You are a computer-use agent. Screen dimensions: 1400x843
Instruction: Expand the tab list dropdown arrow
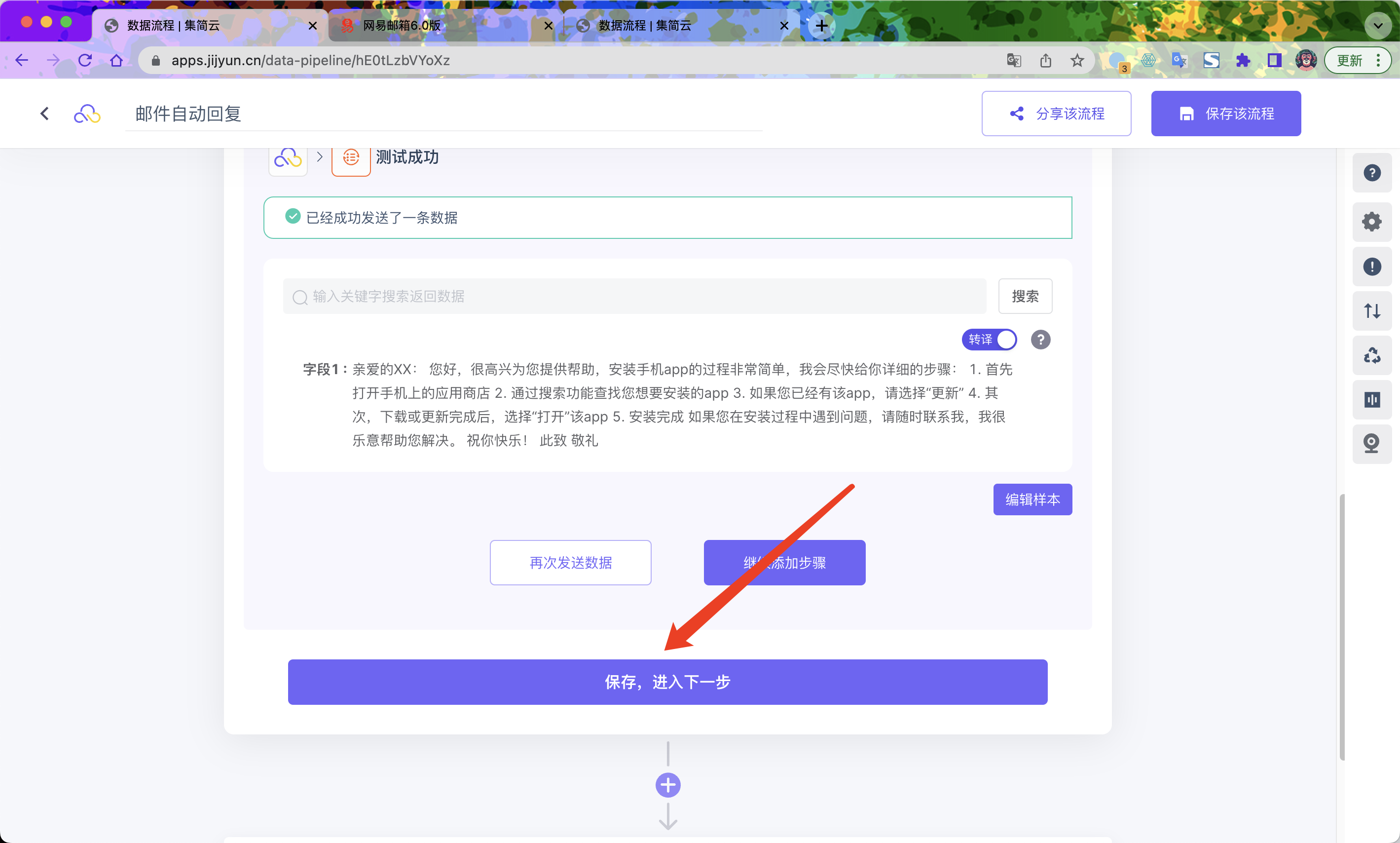(1377, 26)
